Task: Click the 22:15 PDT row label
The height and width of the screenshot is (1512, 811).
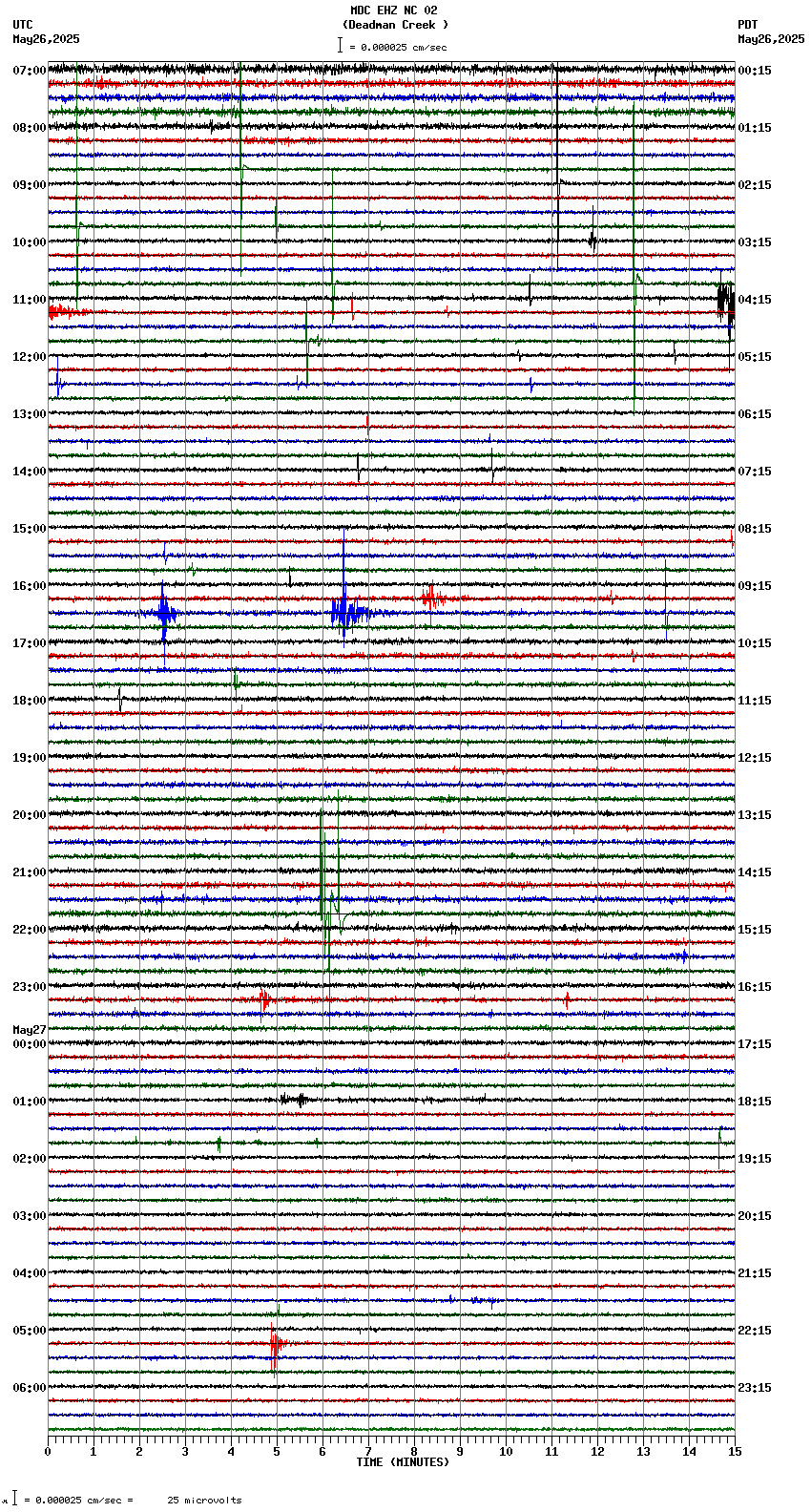Action: click(755, 1331)
